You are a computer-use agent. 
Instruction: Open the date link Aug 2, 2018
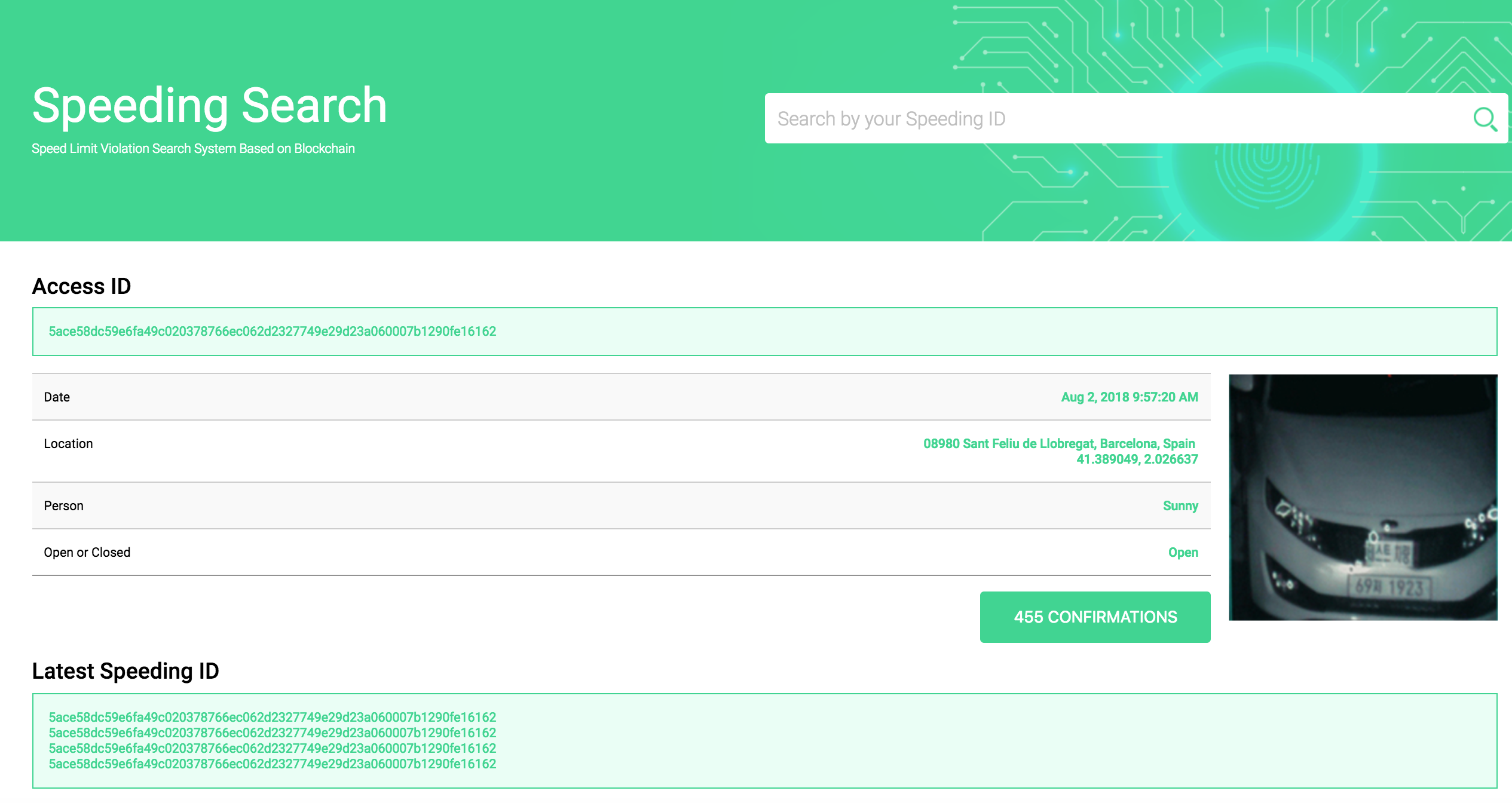[1129, 397]
